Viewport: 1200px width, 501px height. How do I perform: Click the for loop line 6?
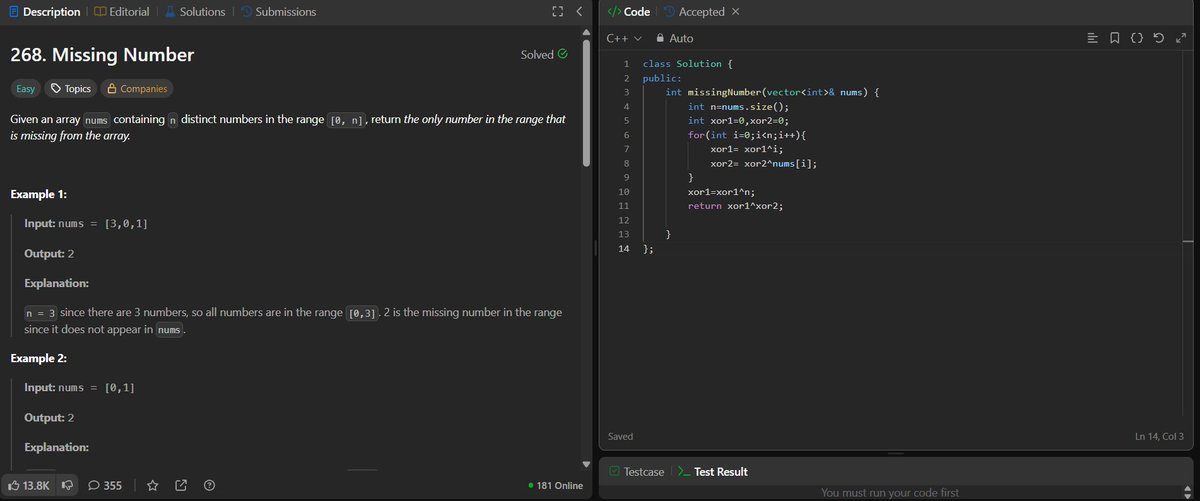point(746,135)
